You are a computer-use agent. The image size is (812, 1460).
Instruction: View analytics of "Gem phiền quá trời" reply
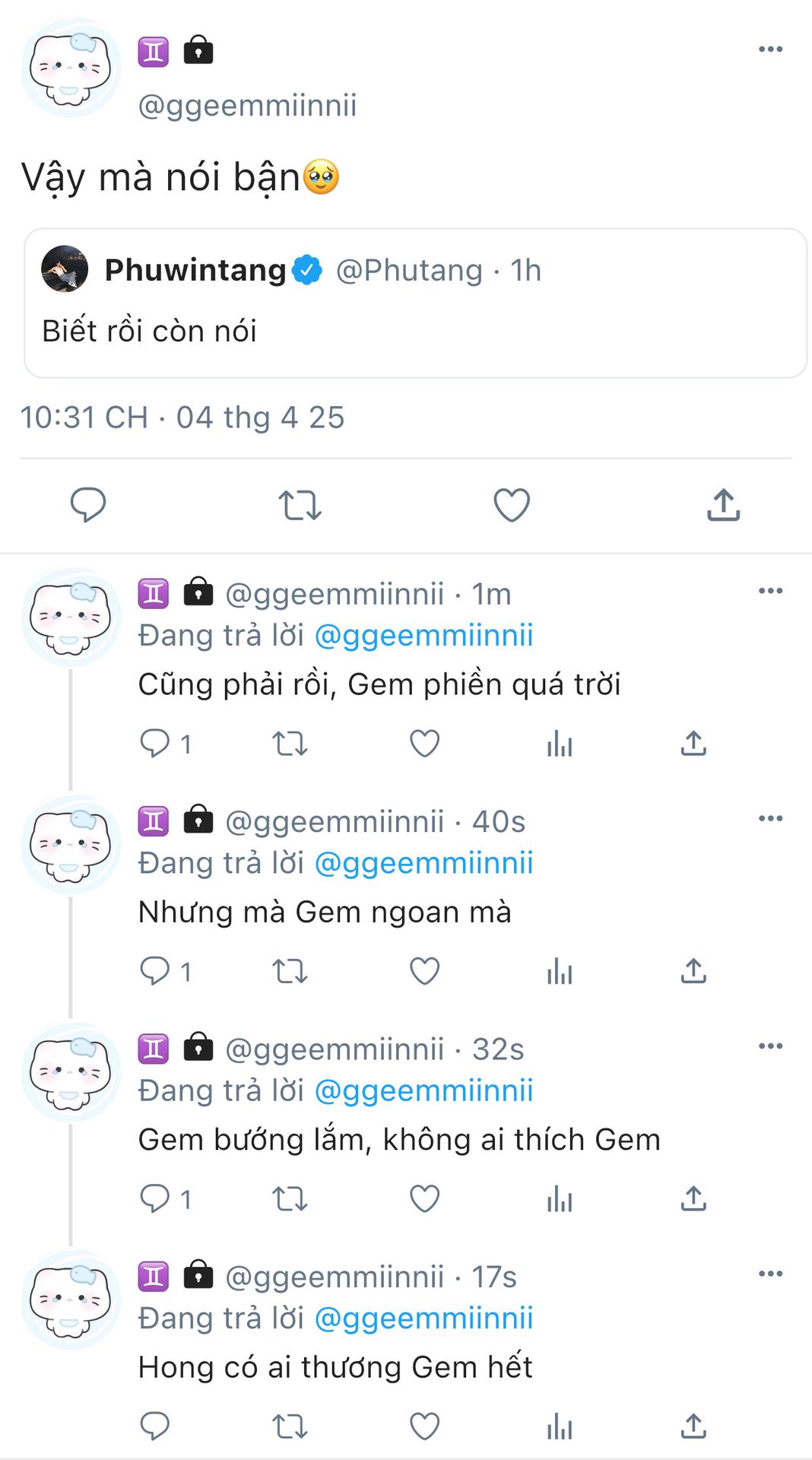560,744
